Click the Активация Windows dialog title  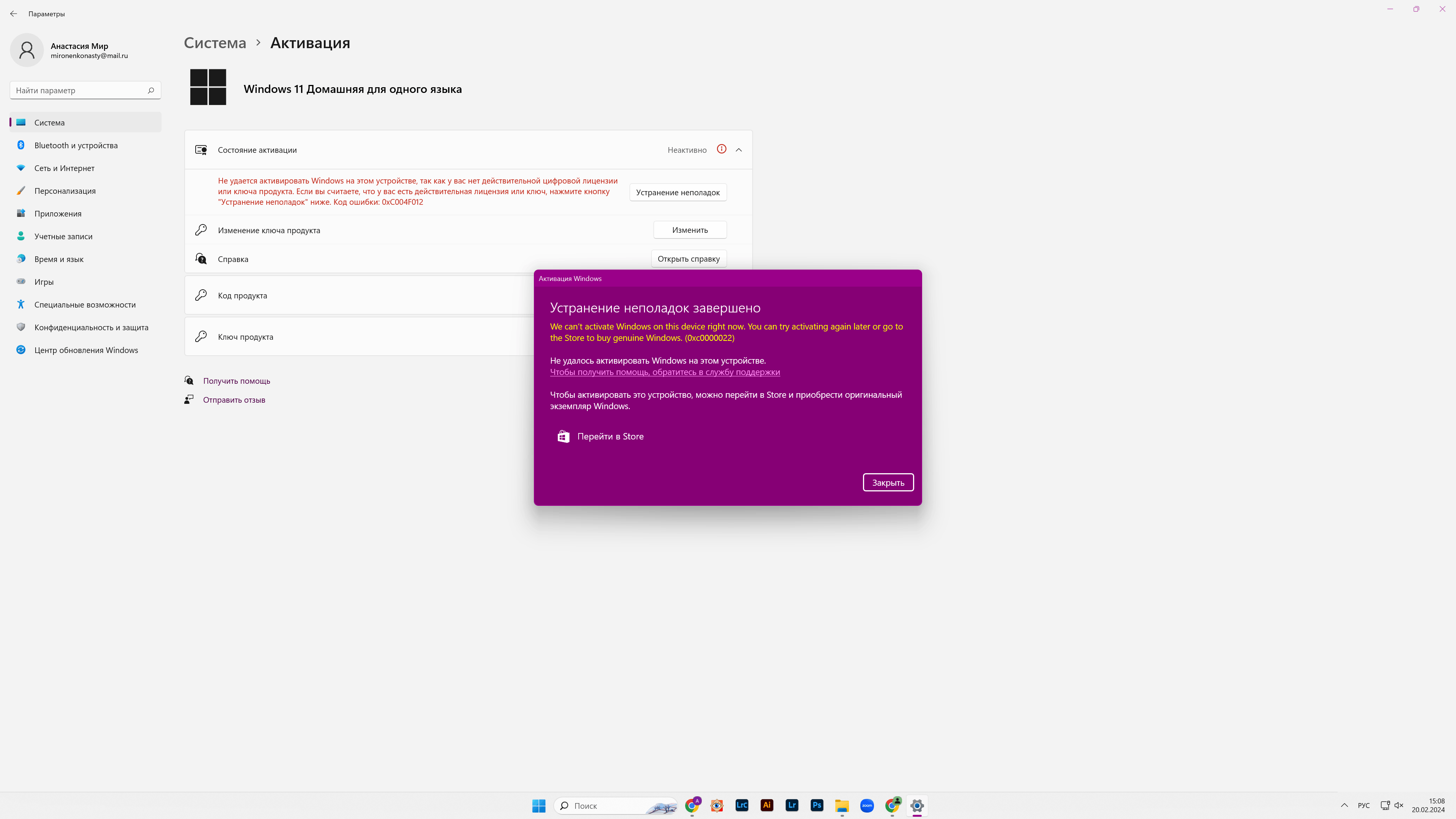(570, 279)
